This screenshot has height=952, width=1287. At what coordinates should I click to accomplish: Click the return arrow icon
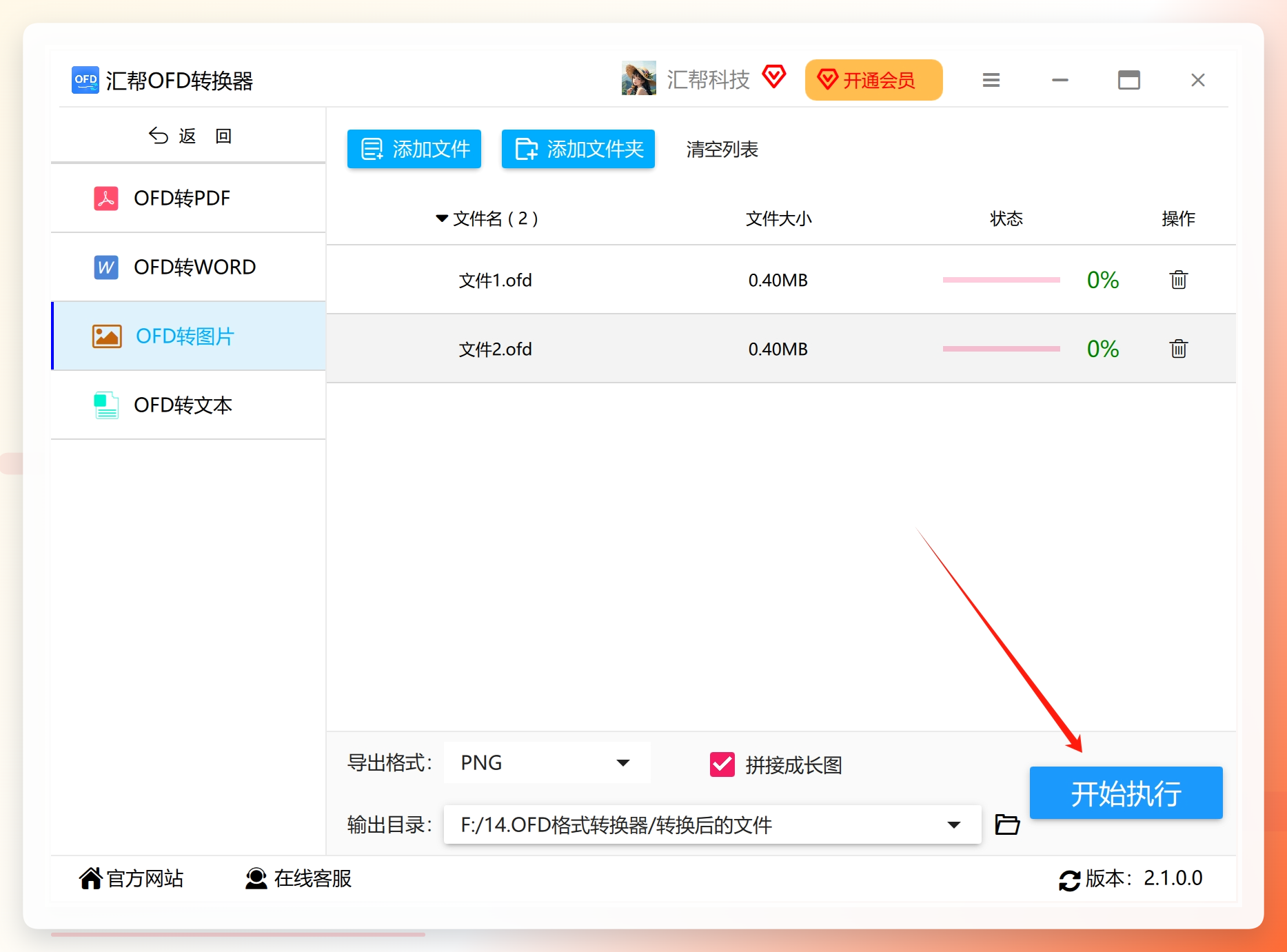(159, 136)
